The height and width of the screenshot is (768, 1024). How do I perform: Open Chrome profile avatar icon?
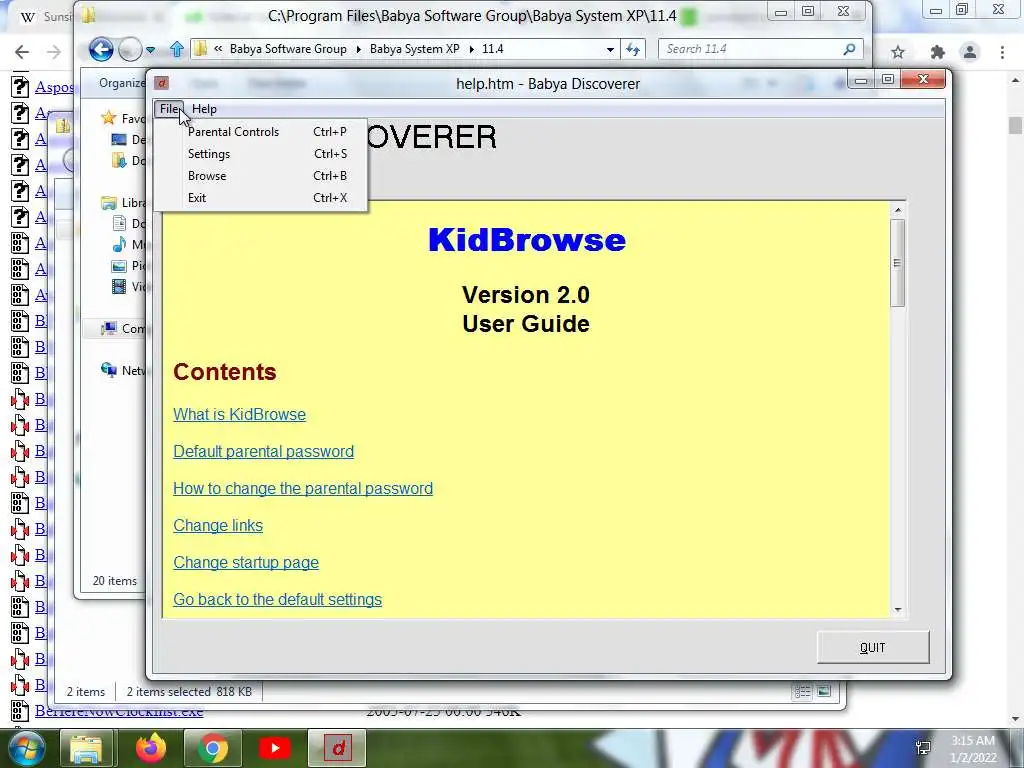[x=970, y=52]
